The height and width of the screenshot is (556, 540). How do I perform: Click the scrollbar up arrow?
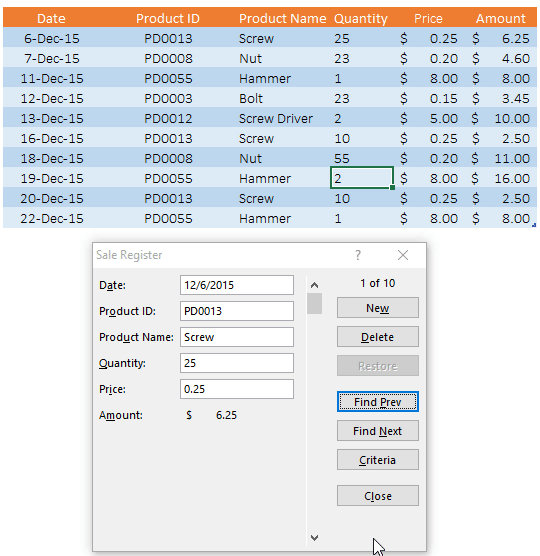point(314,285)
